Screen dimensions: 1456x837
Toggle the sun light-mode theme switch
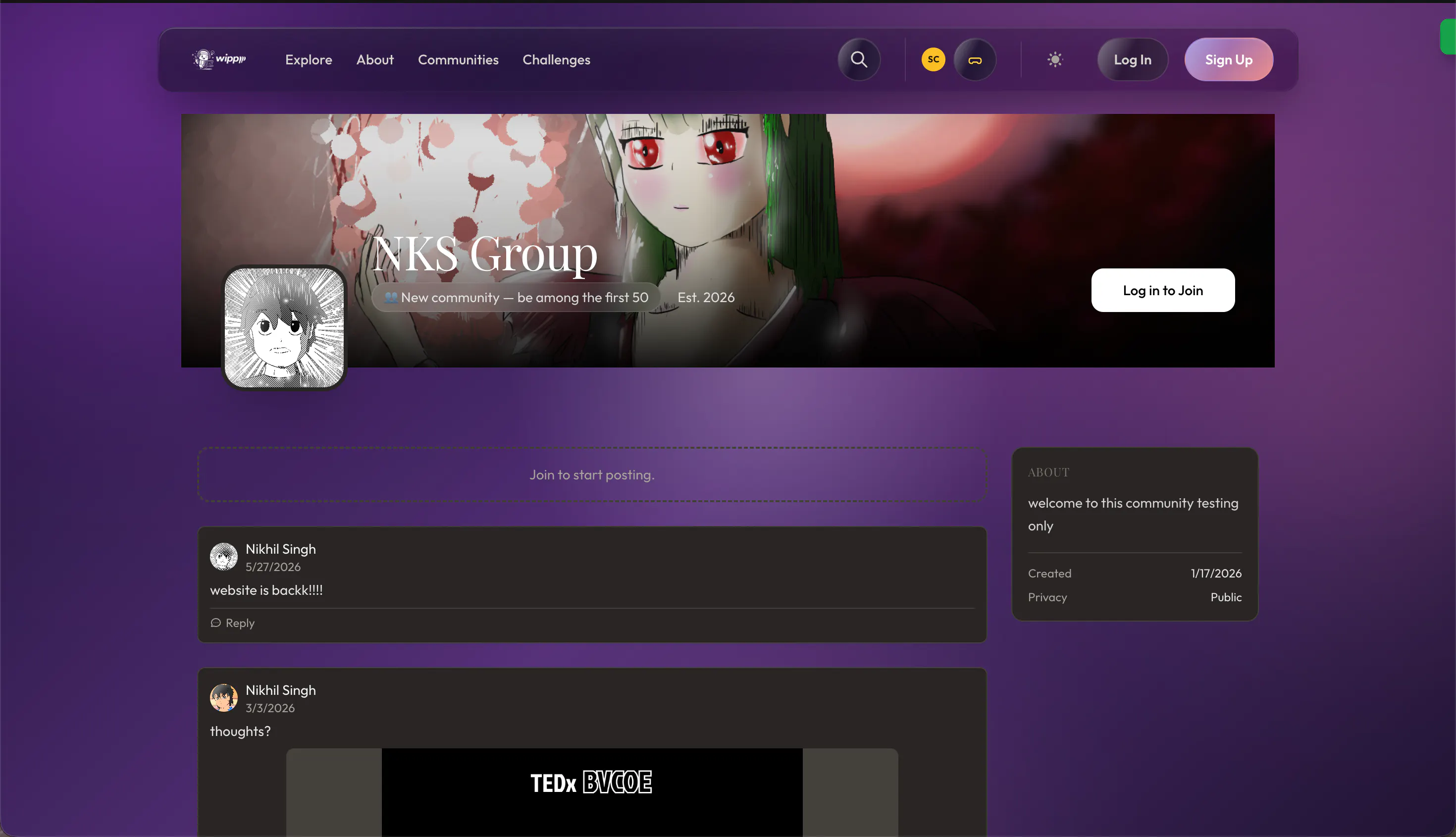[x=1055, y=59]
